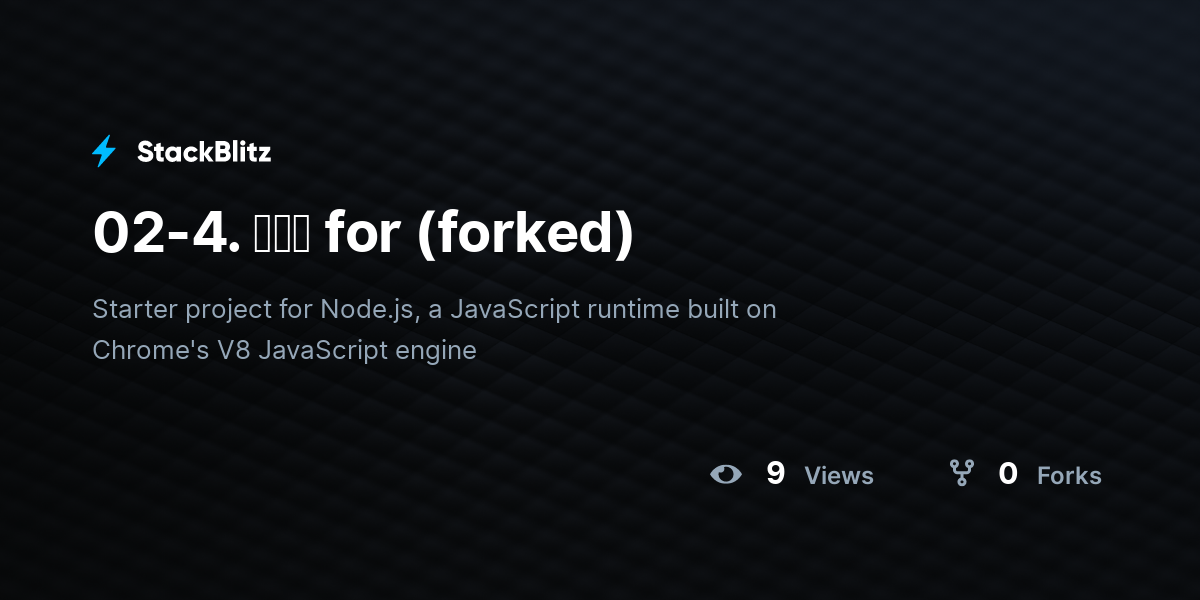Click the word "for" in the title
Viewport: 1200px width, 600px height.
363,232
